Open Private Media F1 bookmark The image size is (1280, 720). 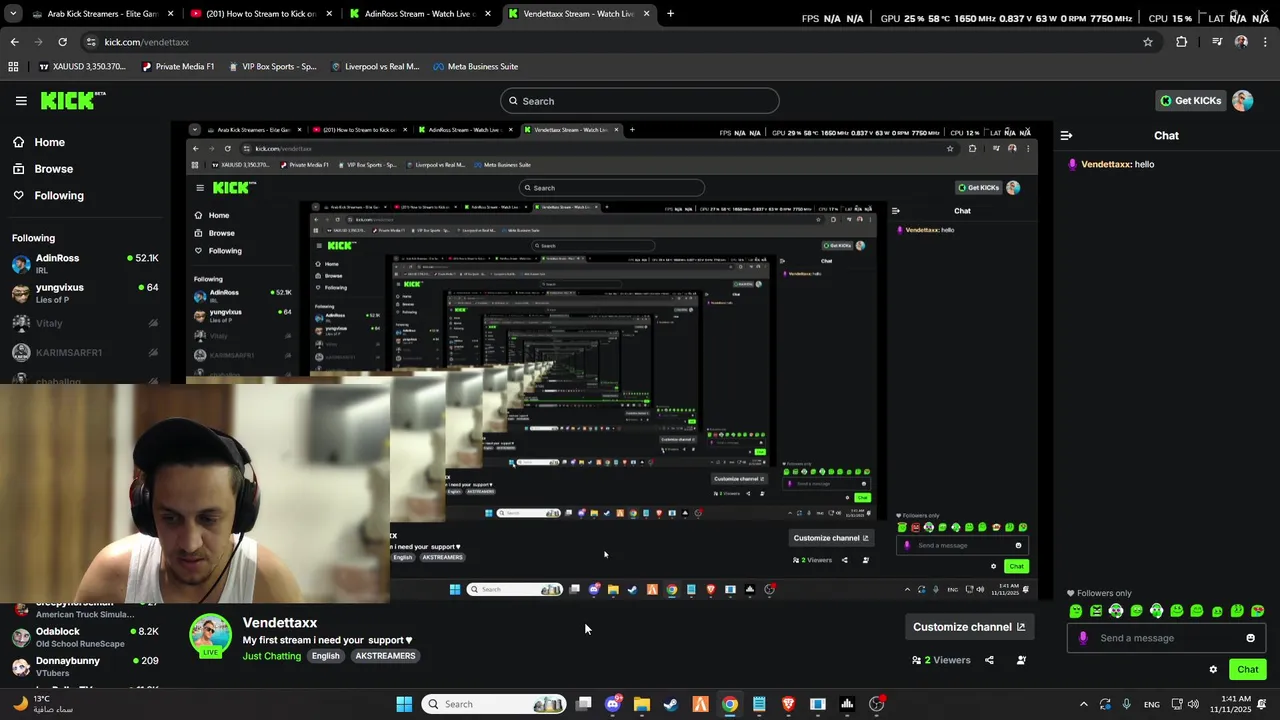click(178, 67)
